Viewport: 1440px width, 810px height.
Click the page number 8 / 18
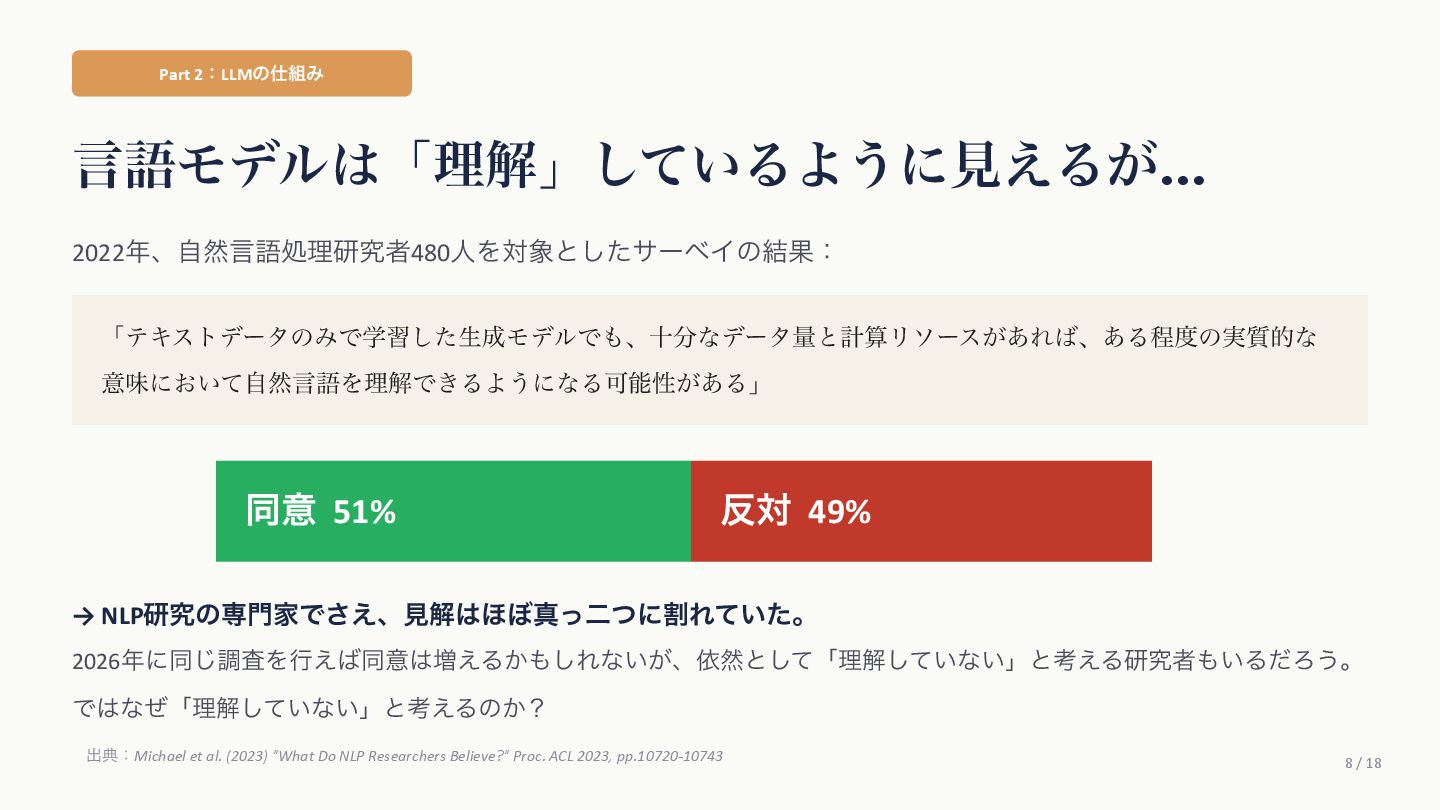pyautogui.click(x=1363, y=763)
